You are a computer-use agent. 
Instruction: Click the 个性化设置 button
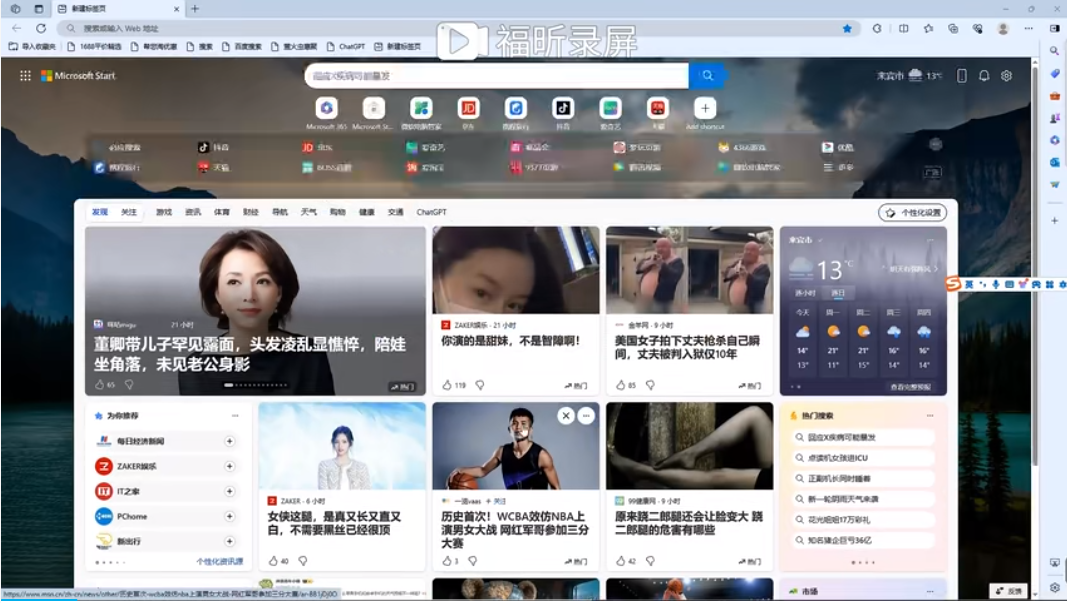(x=913, y=213)
